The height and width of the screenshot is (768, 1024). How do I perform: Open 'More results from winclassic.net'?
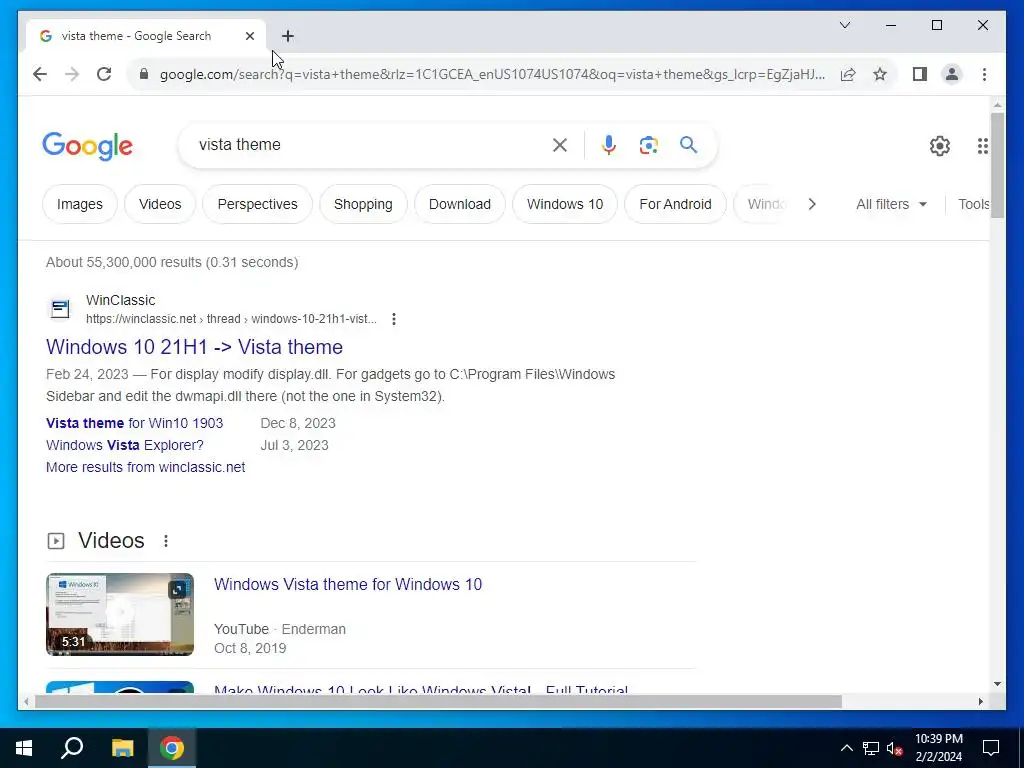click(x=146, y=468)
